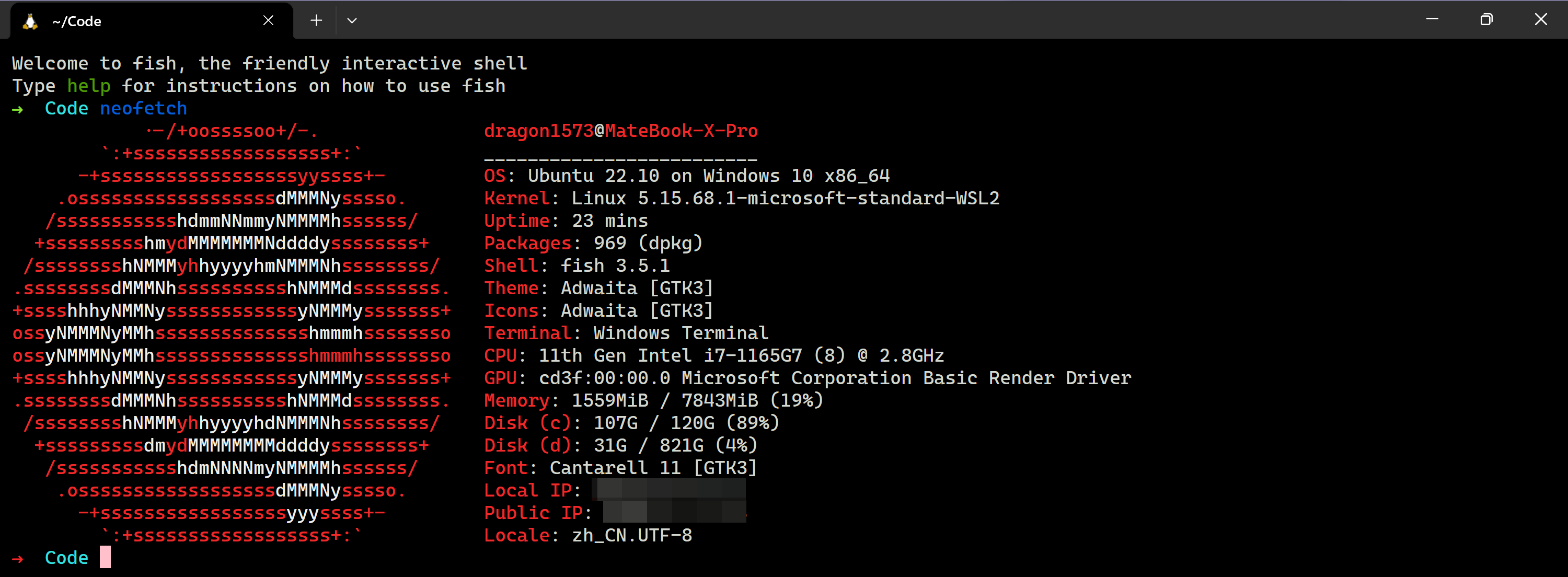Click the Kernel version line
The height and width of the screenshot is (577, 1568).
click(741, 199)
